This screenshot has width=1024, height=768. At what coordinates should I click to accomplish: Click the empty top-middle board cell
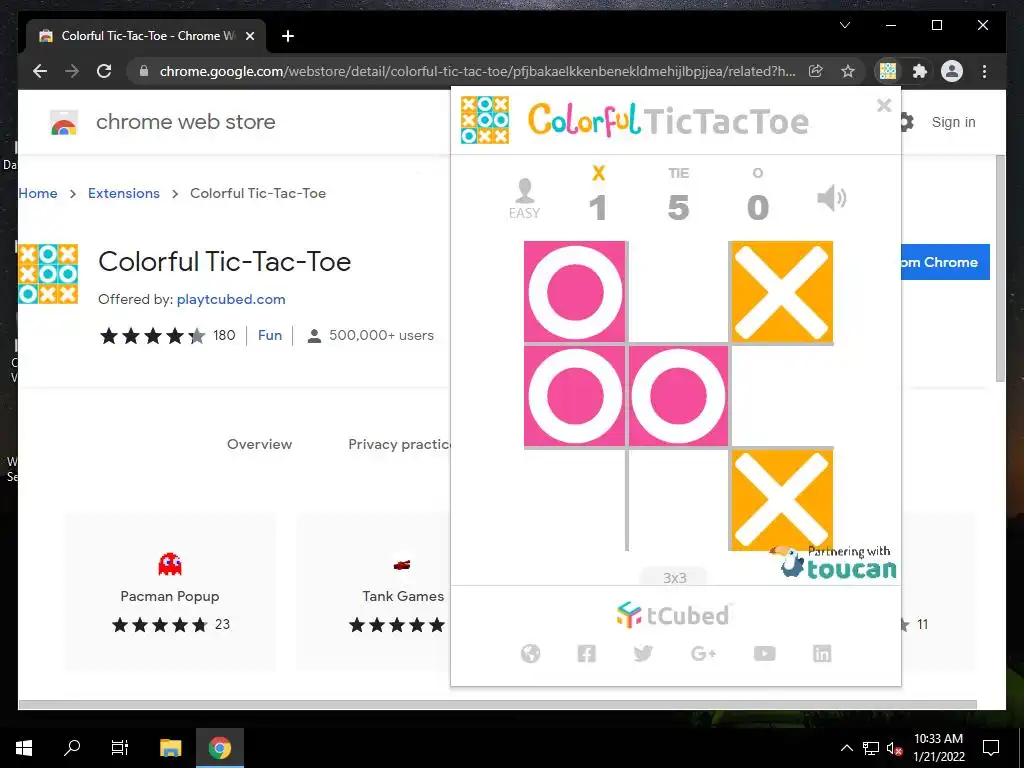click(x=679, y=291)
